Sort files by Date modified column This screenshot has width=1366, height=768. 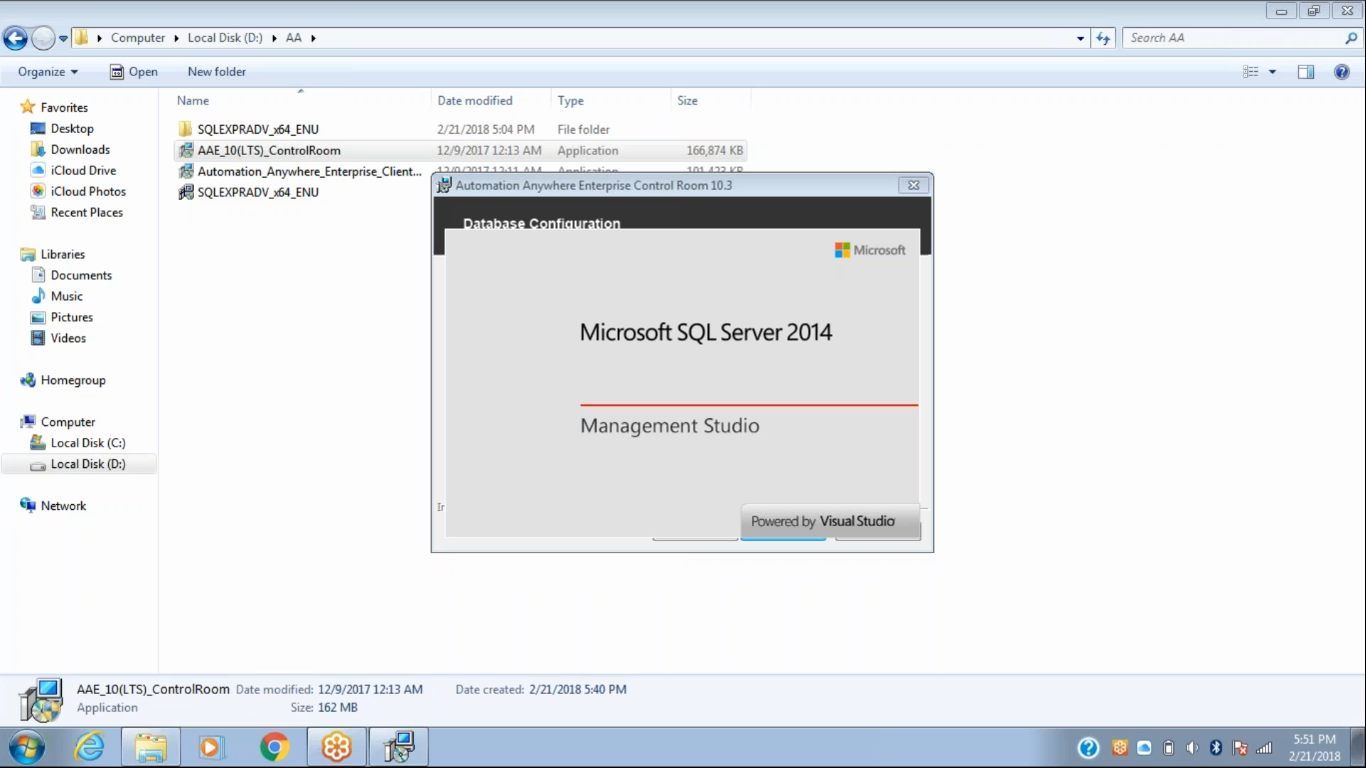[491, 101]
